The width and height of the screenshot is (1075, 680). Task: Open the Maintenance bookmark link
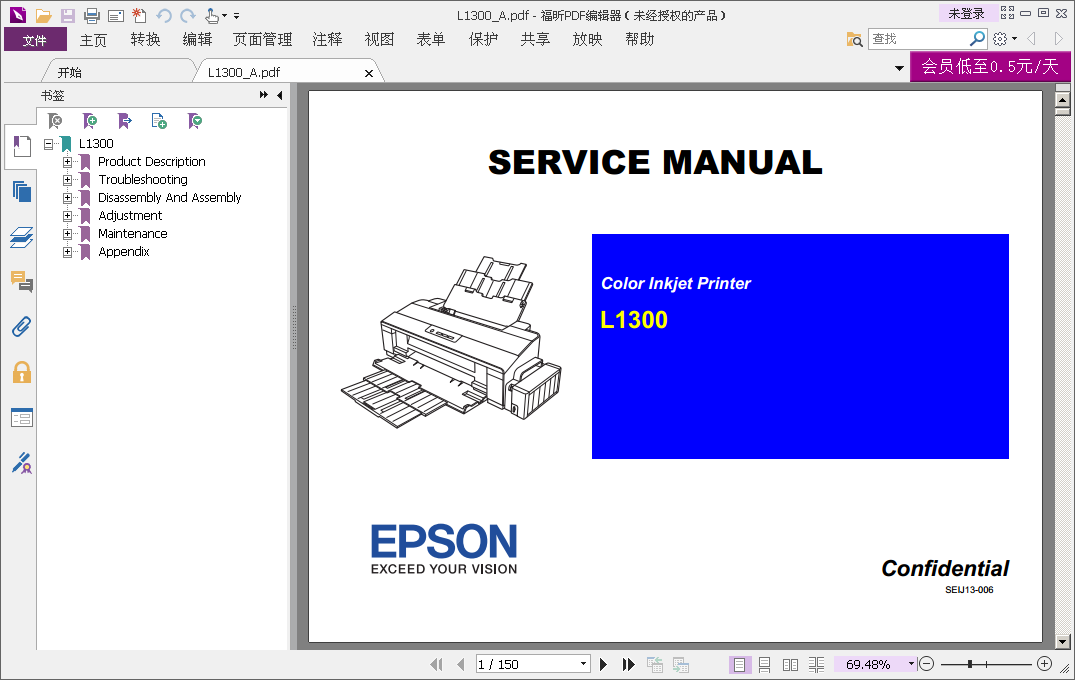click(132, 234)
